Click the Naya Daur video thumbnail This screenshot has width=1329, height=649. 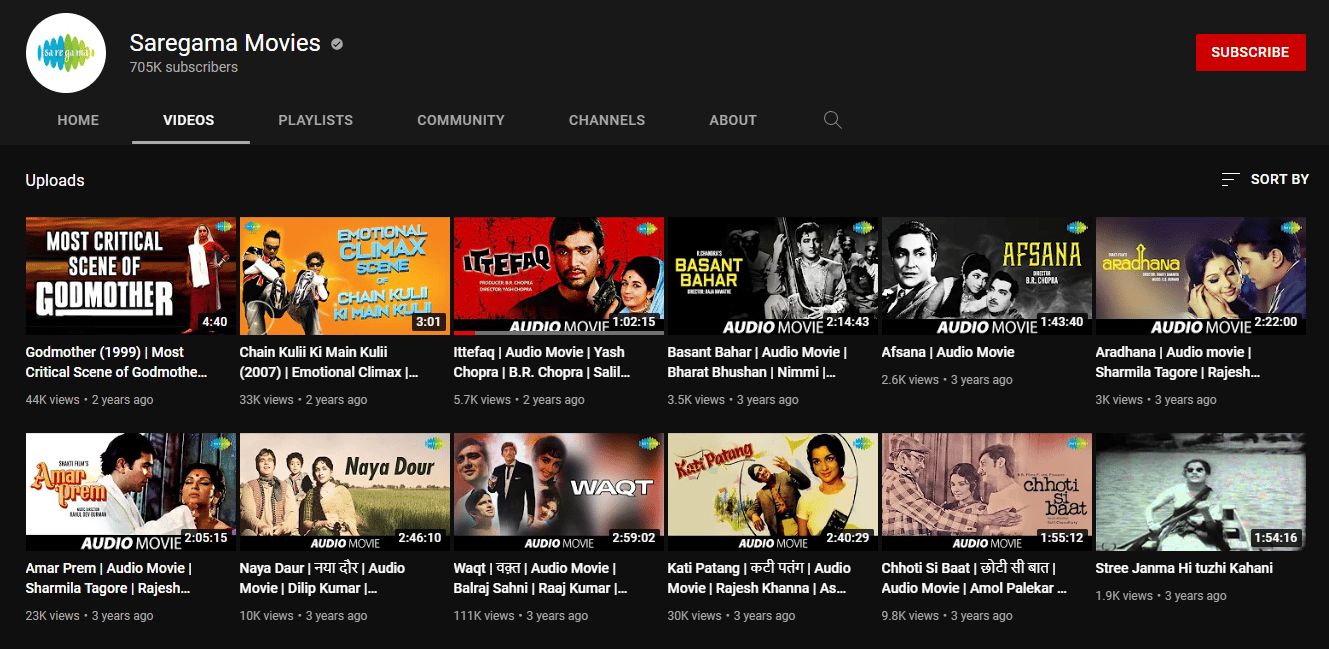click(x=344, y=492)
